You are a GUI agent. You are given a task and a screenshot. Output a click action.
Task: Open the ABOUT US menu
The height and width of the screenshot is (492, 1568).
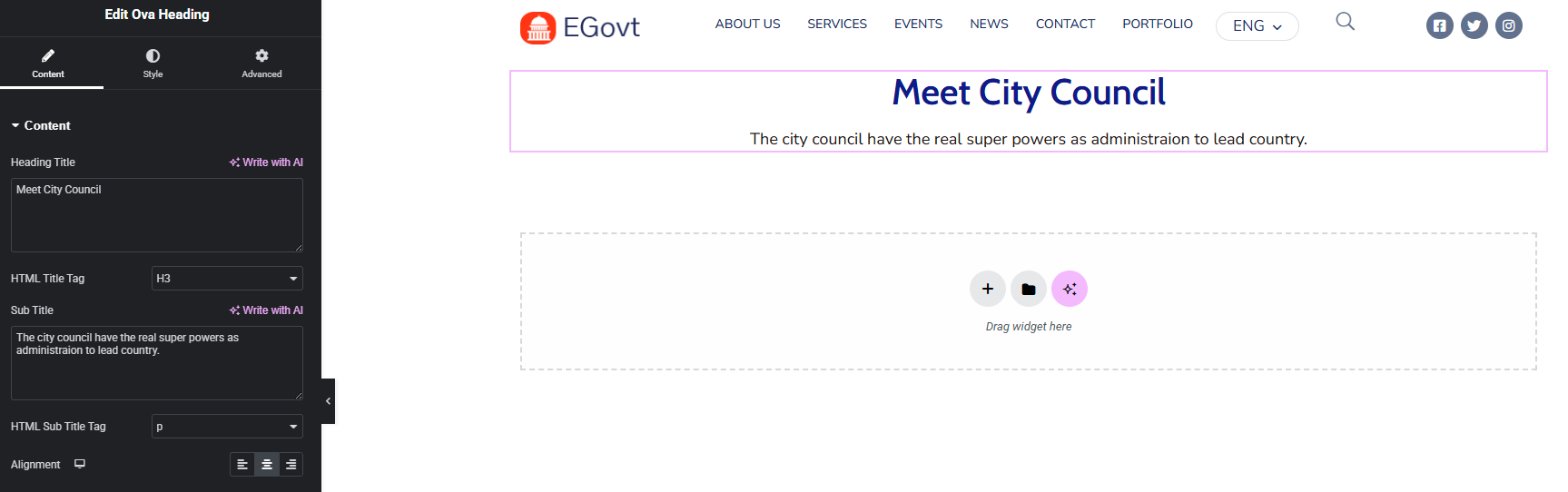[747, 24]
